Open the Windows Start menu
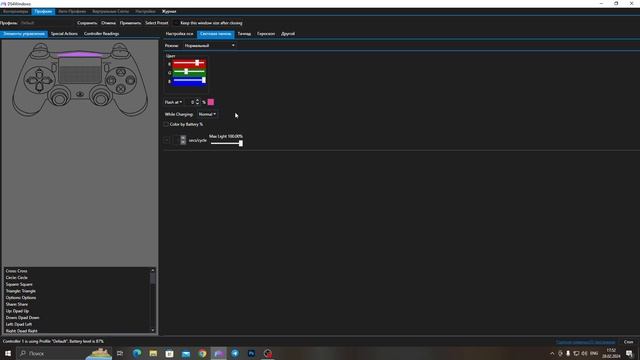 click(x=8, y=353)
